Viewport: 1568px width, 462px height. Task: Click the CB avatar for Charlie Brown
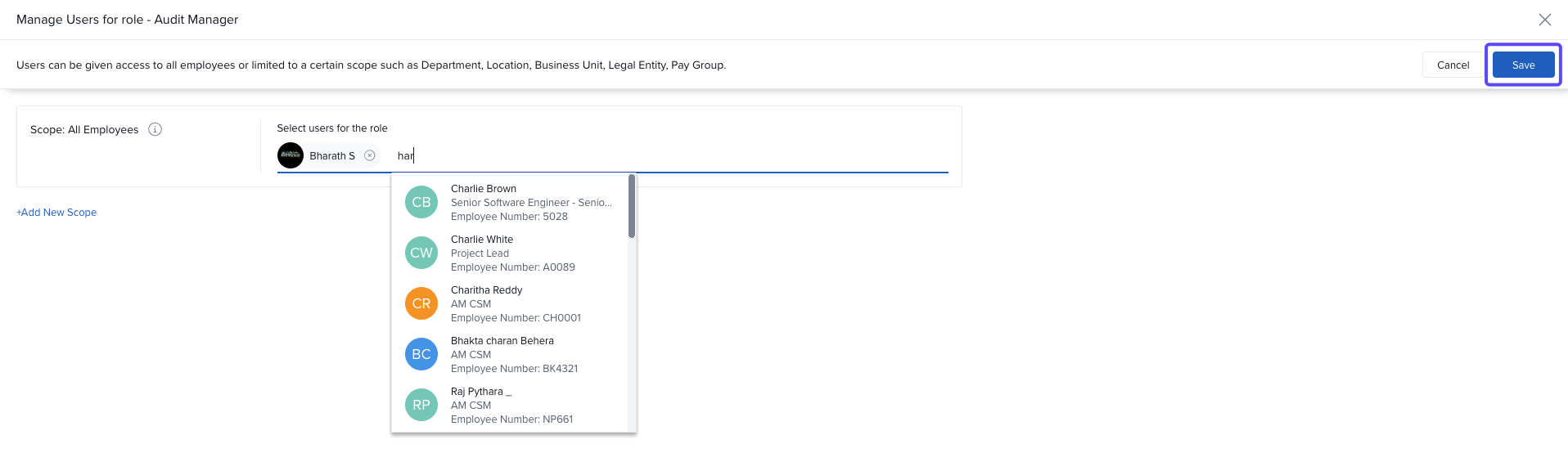tap(421, 203)
